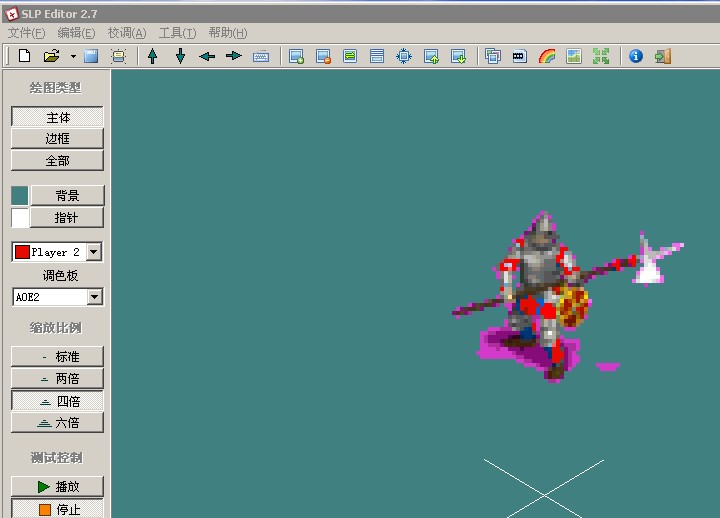Click the blue center anchor crosshair icon

point(404,56)
